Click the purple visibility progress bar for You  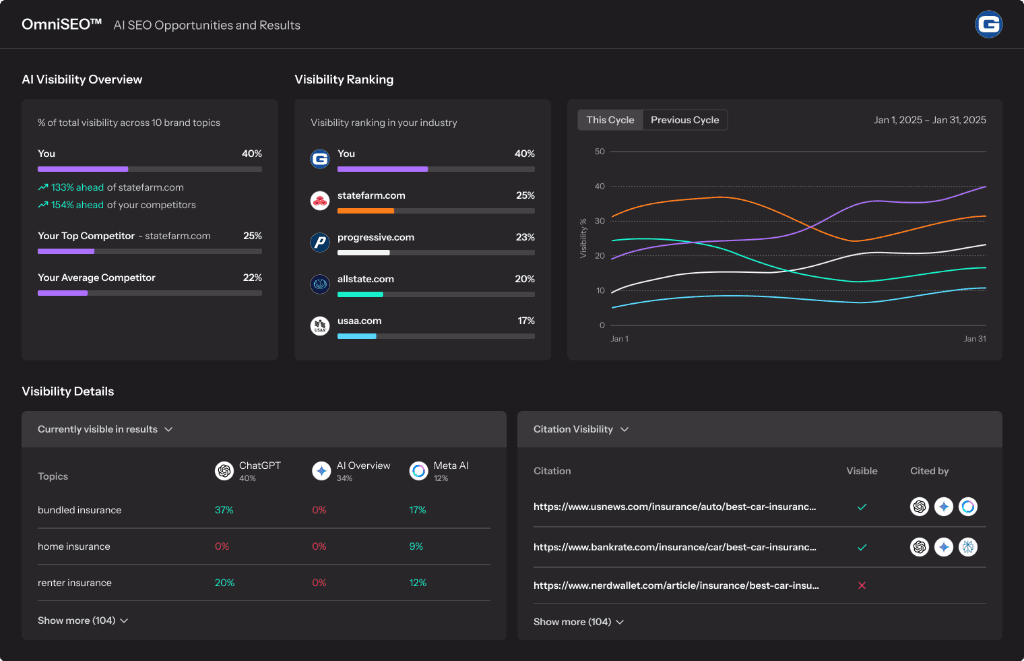coord(83,167)
